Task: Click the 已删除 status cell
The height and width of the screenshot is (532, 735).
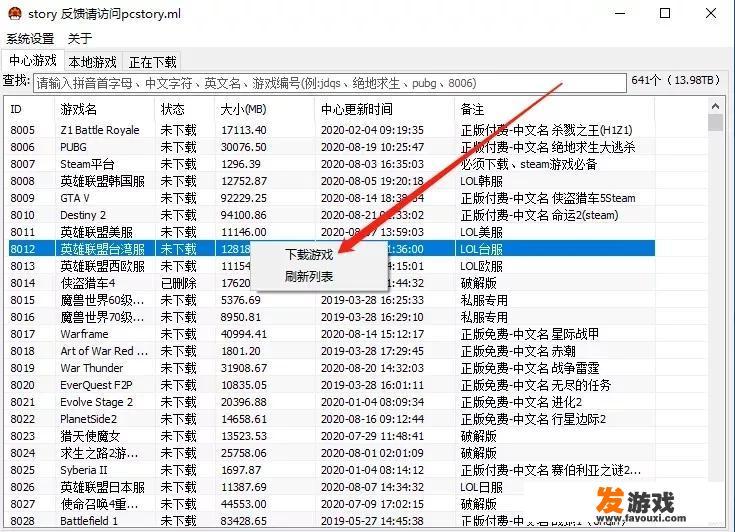Action: point(179,283)
